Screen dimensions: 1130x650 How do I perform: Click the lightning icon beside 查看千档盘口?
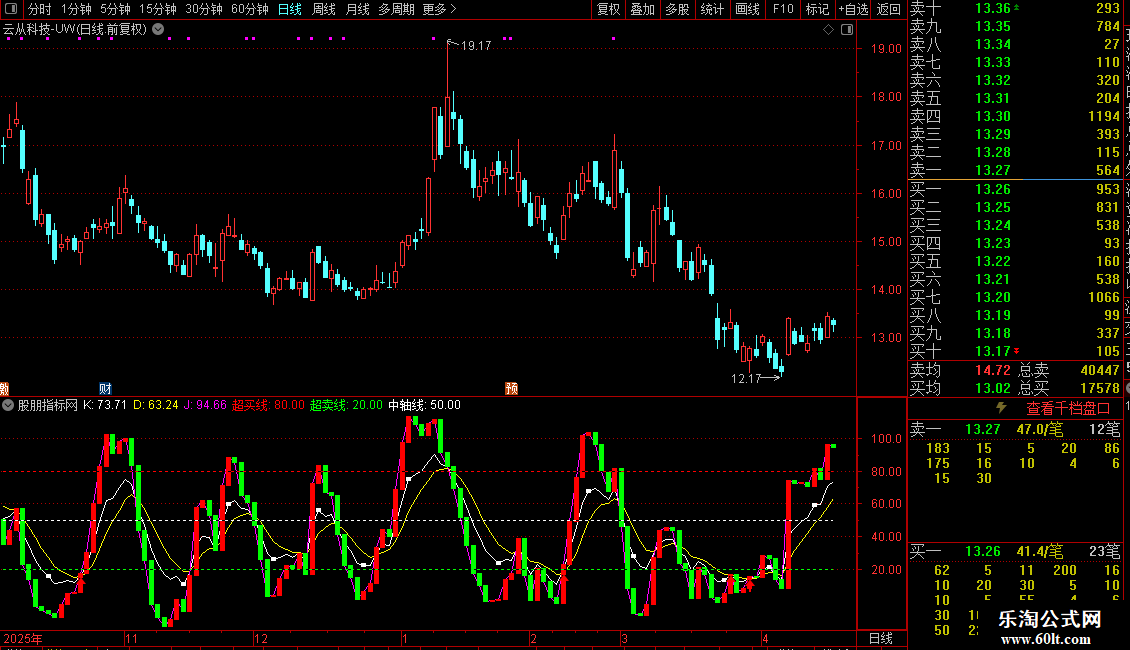pyautogui.click(x=1001, y=408)
